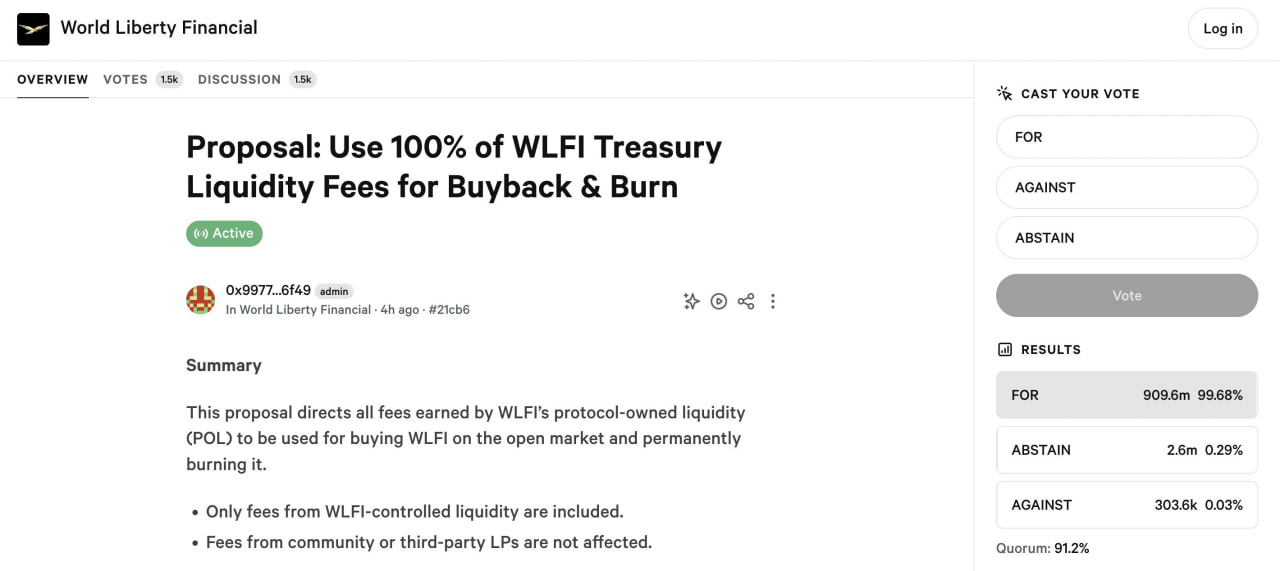Screen dimensions: 1280x571
Task: Click the grey Vote submit button
Action: coord(1127,296)
